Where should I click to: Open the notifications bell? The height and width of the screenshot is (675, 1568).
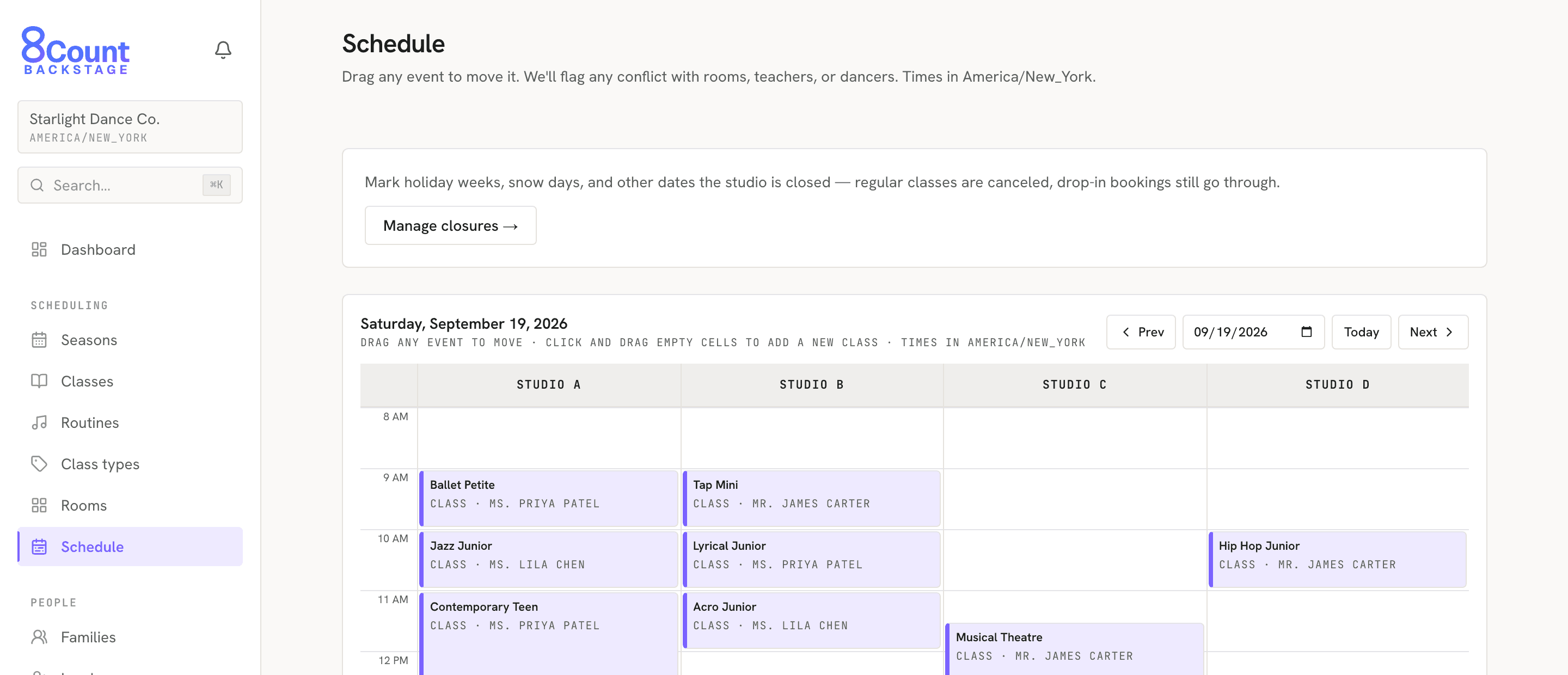(x=223, y=50)
